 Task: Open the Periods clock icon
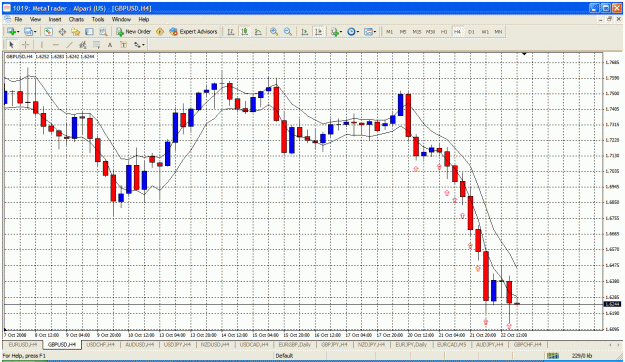(x=351, y=31)
